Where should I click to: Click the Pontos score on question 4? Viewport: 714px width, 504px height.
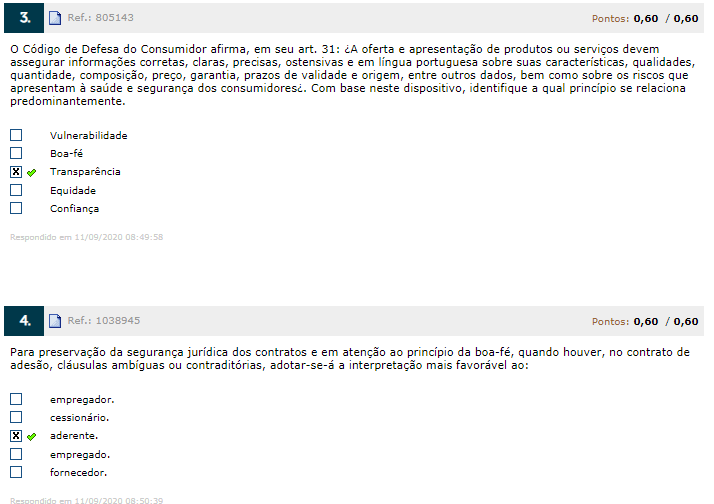[645, 321]
